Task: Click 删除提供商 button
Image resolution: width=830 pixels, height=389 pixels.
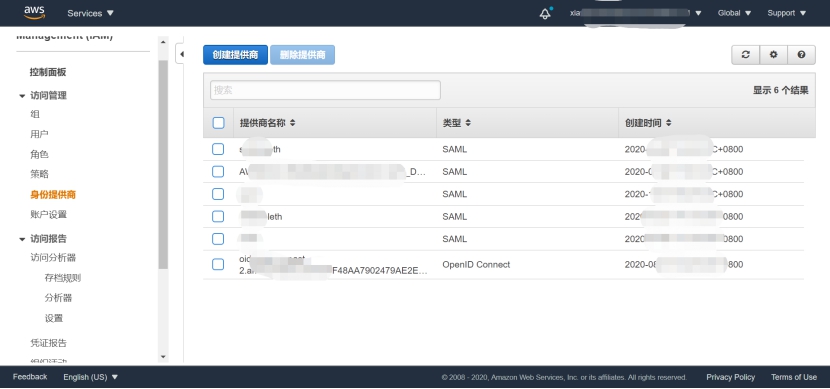Action: (x=302, y=55)
